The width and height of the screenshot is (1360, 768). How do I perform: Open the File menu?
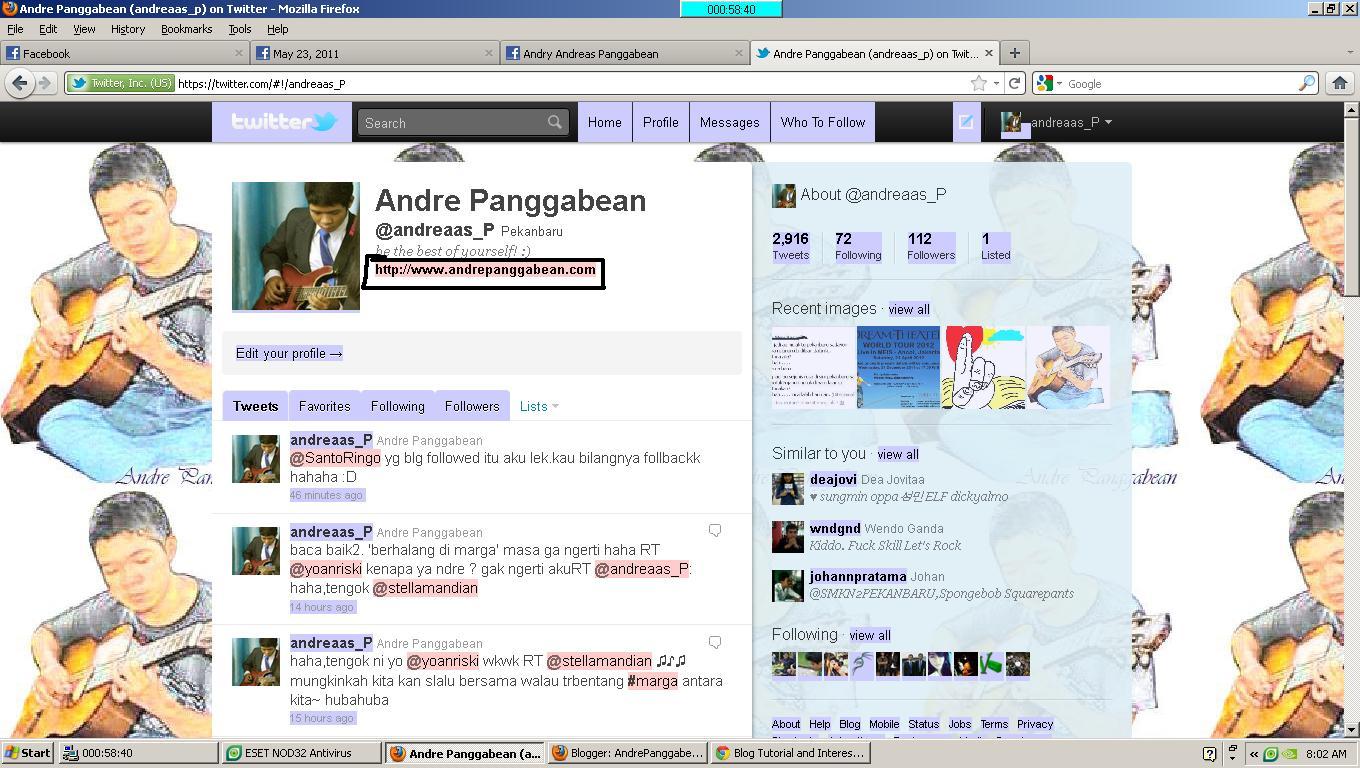click(15, 29)
